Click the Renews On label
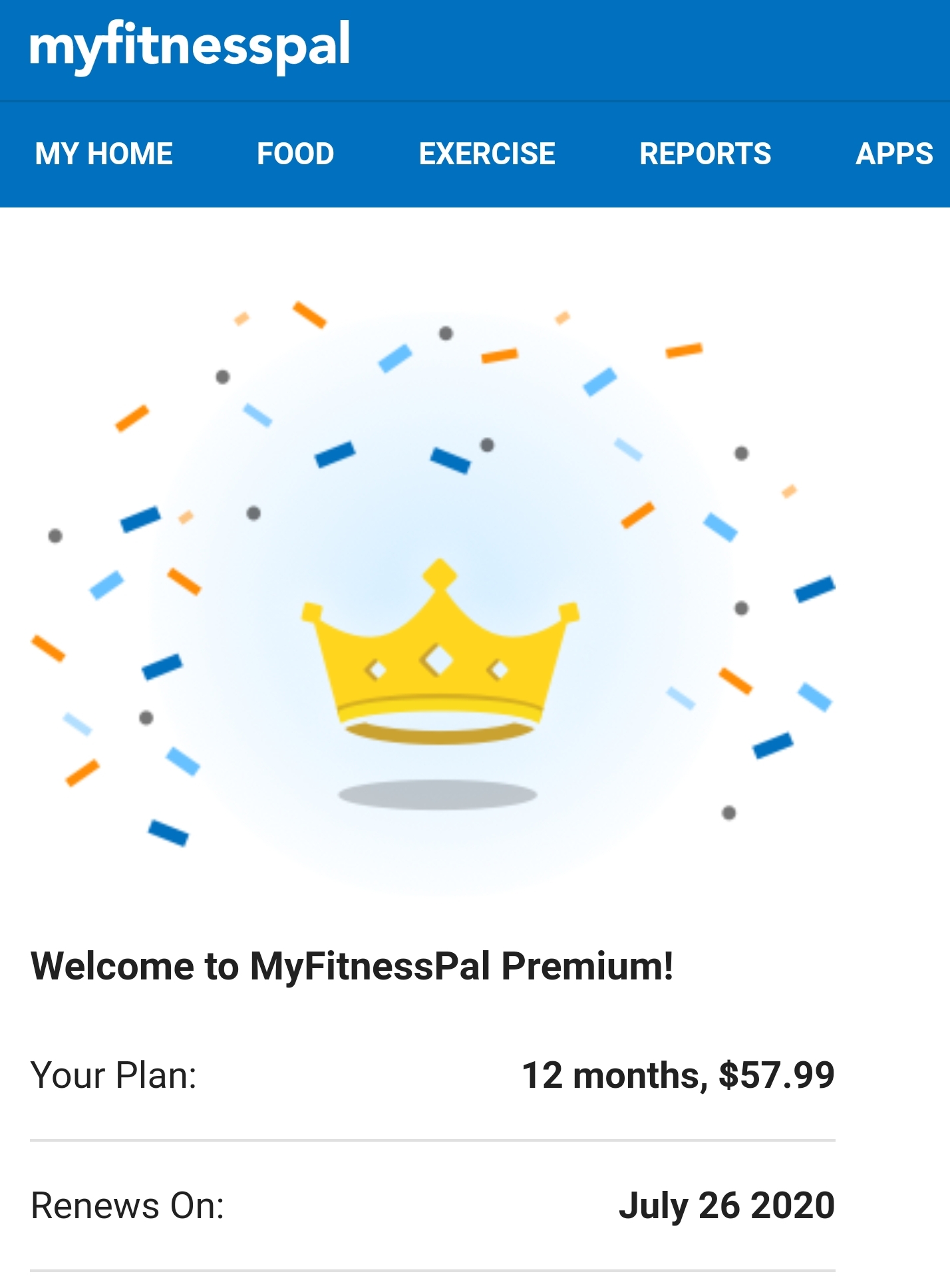This screenshot has height=1288, width=950. point(128,1206)
